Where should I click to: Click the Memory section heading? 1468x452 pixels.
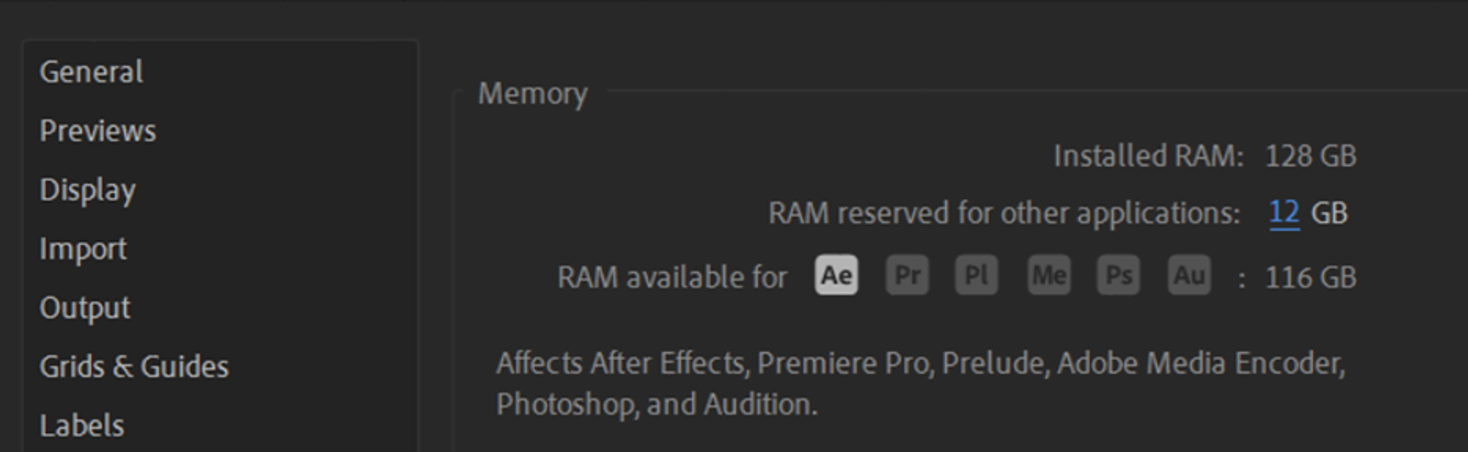pos(532,94)
